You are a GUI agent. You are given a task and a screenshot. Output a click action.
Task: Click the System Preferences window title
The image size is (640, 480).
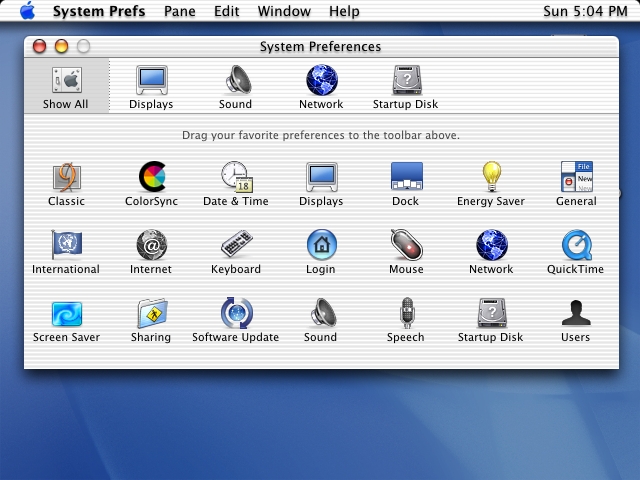[x=320, y=47]
